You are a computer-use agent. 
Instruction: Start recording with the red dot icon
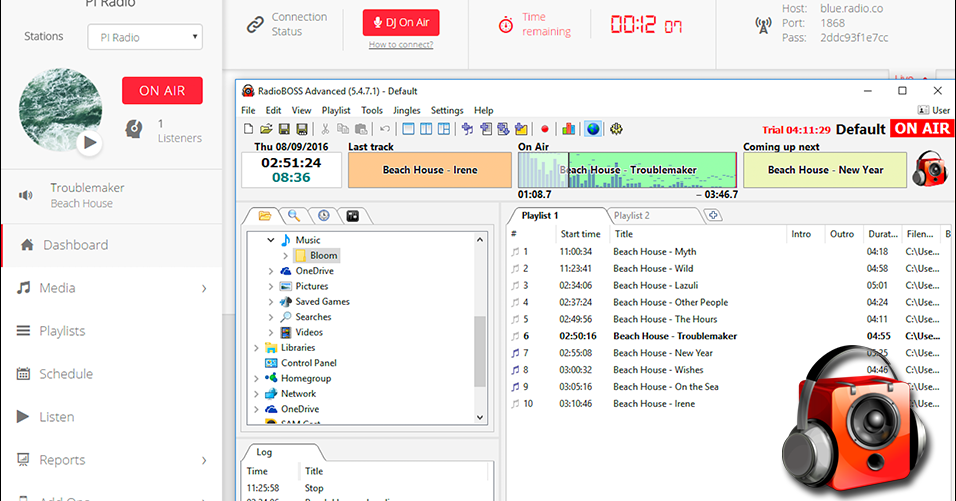pos(544,129)
